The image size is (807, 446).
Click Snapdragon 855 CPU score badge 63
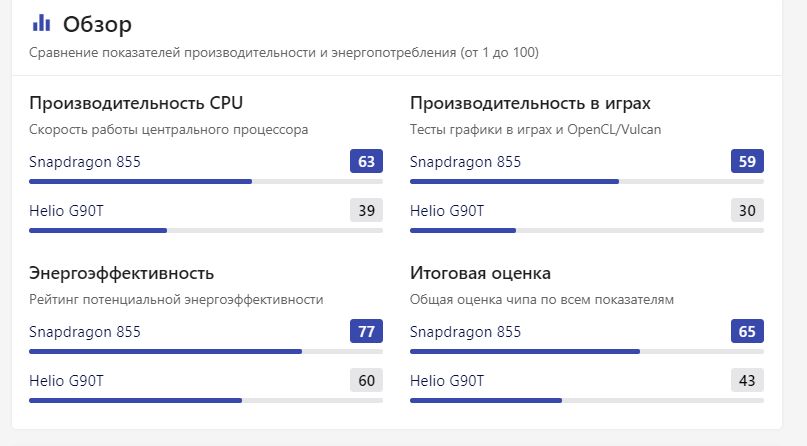pyautogui.click(x=366, y=162)
